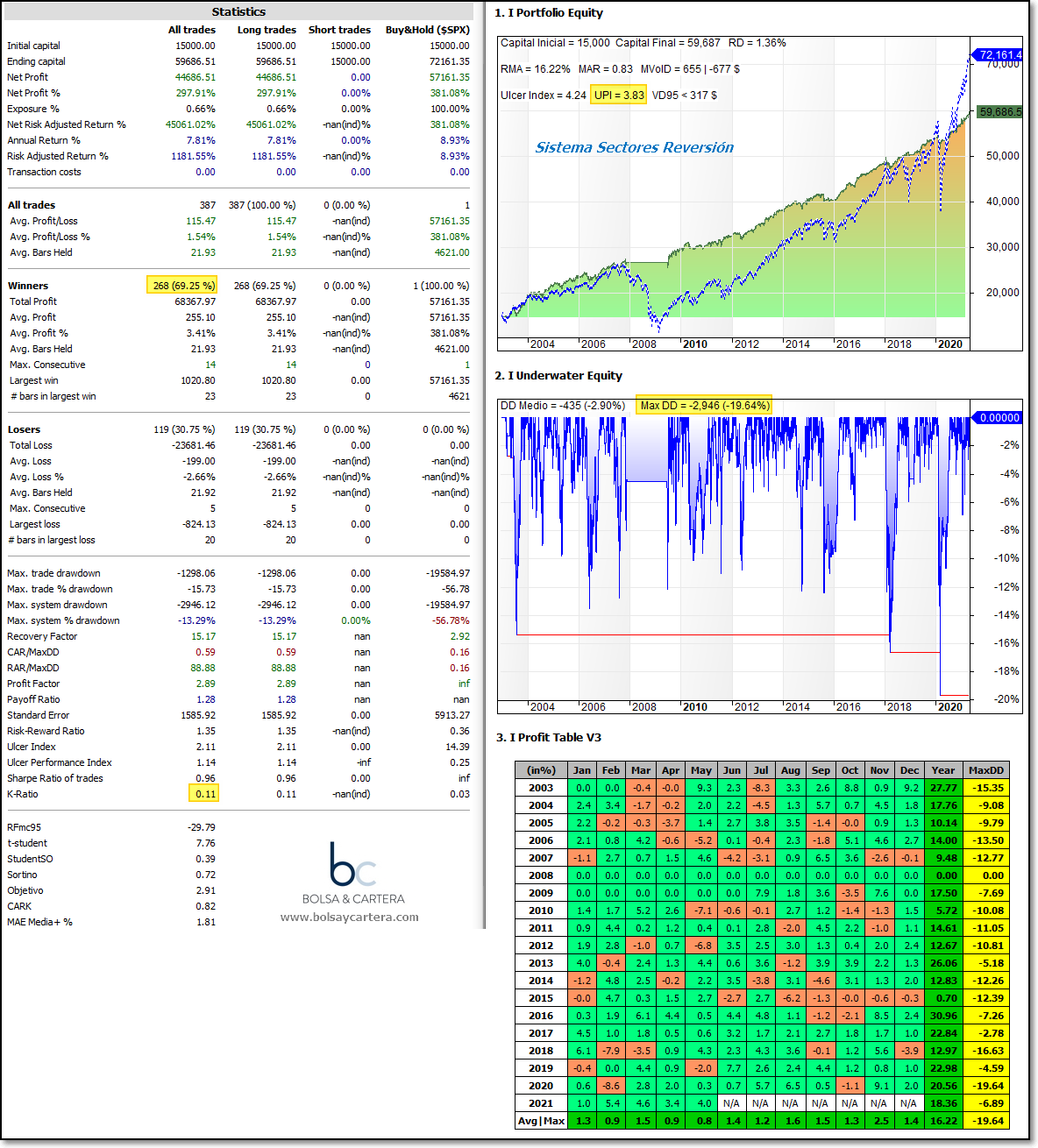Click the "2. I Underwater Equity" chart title
Image resolution: width=1038 pixels, height=1148 pixels.
coord(558,375)
